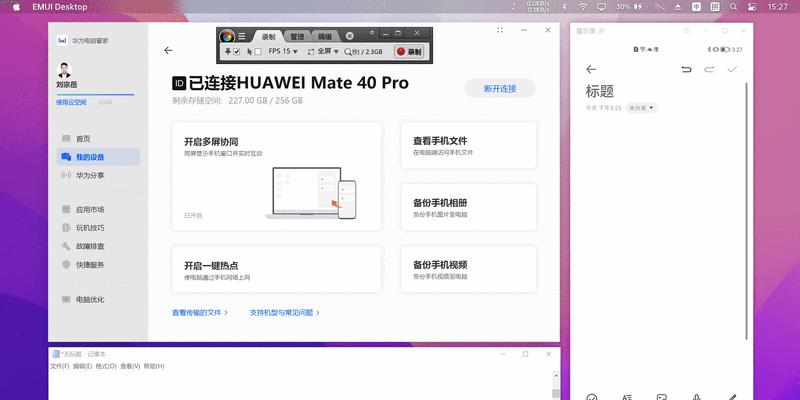
Task: Switch to the 录制 tab in the recorder
Action: 268,36
